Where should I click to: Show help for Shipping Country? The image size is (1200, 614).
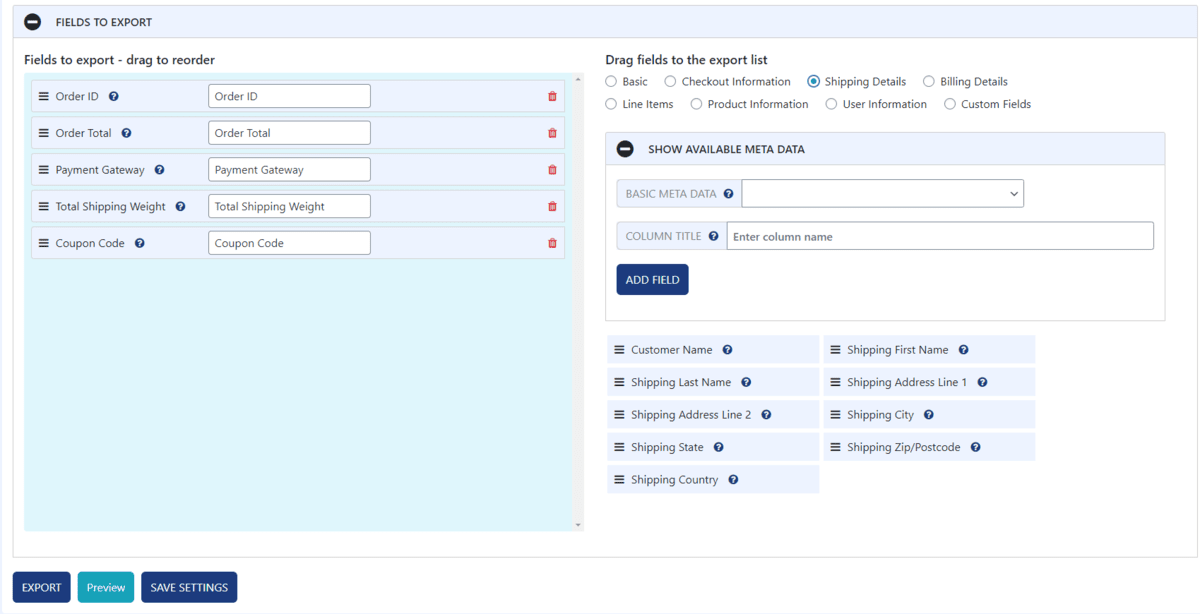[x=733, y=479]
